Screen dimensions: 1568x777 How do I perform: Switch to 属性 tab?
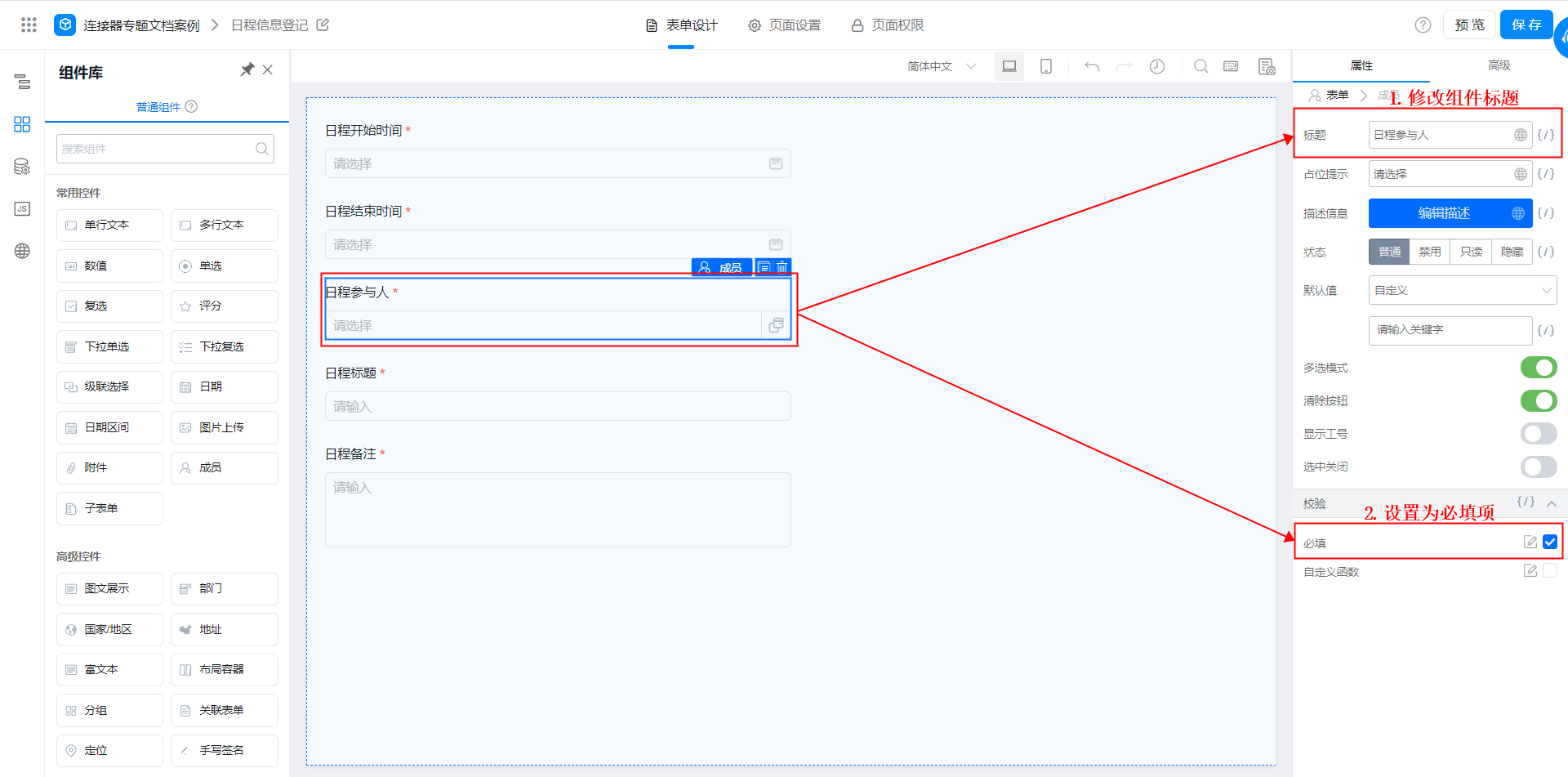[x=1361, y=65]
